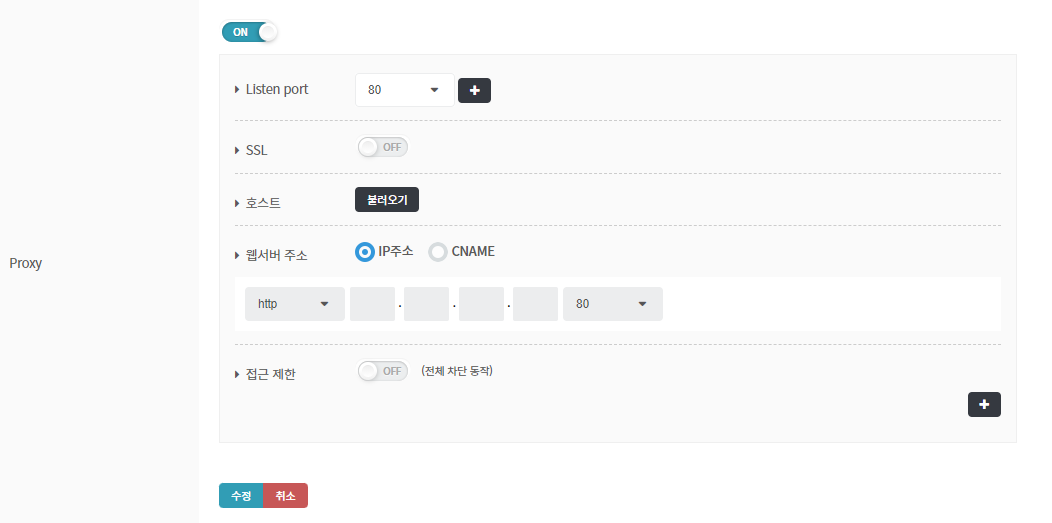The width and height of the screenshot is (1052, 523).
Task: Click the fourth IP address octet field
Action: (x=535, y=304)
